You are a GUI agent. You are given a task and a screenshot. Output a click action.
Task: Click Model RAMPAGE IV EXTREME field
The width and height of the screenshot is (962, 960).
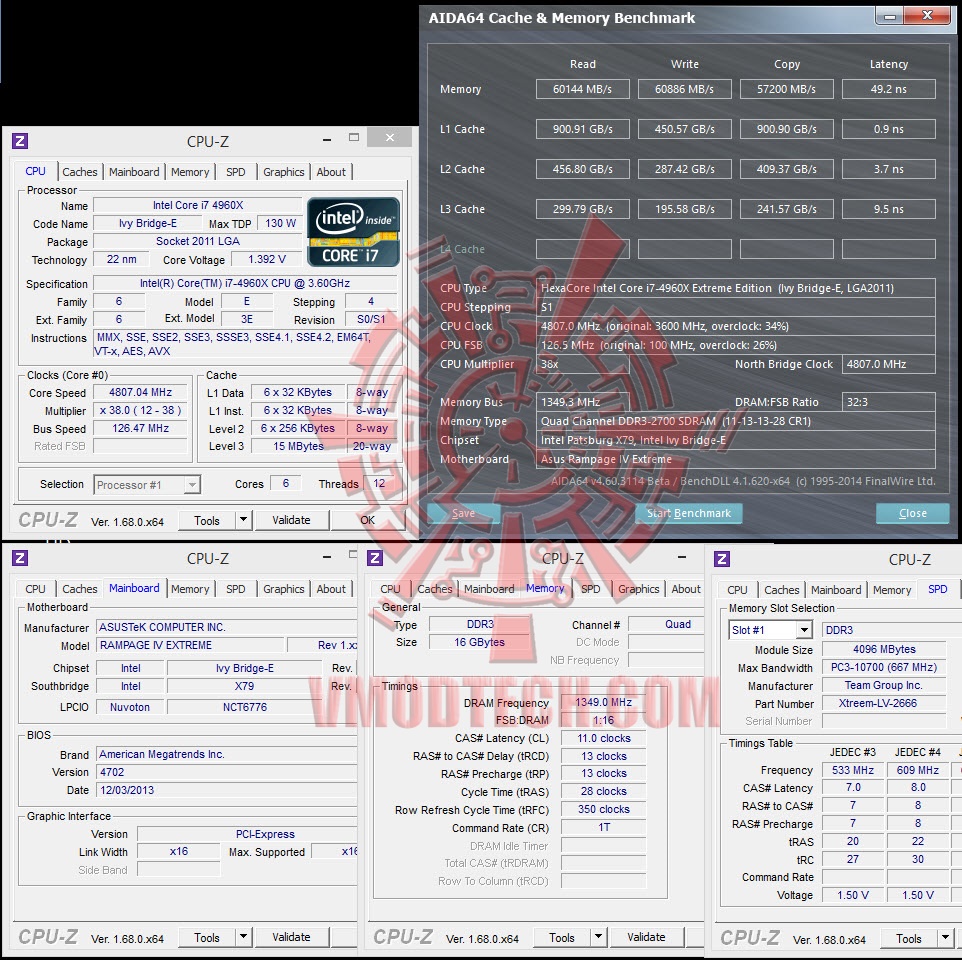[191, 645]
